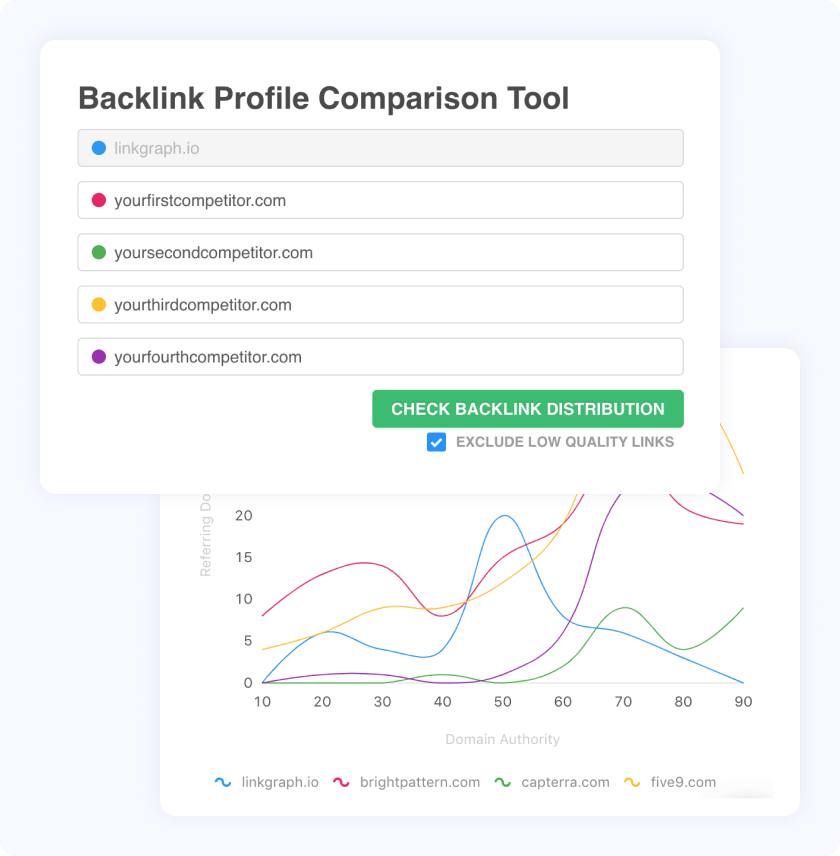Screen dimensions: 840x856
Task: Click the green squiggle legend icon for capterra.com
Action: [503, 782]
